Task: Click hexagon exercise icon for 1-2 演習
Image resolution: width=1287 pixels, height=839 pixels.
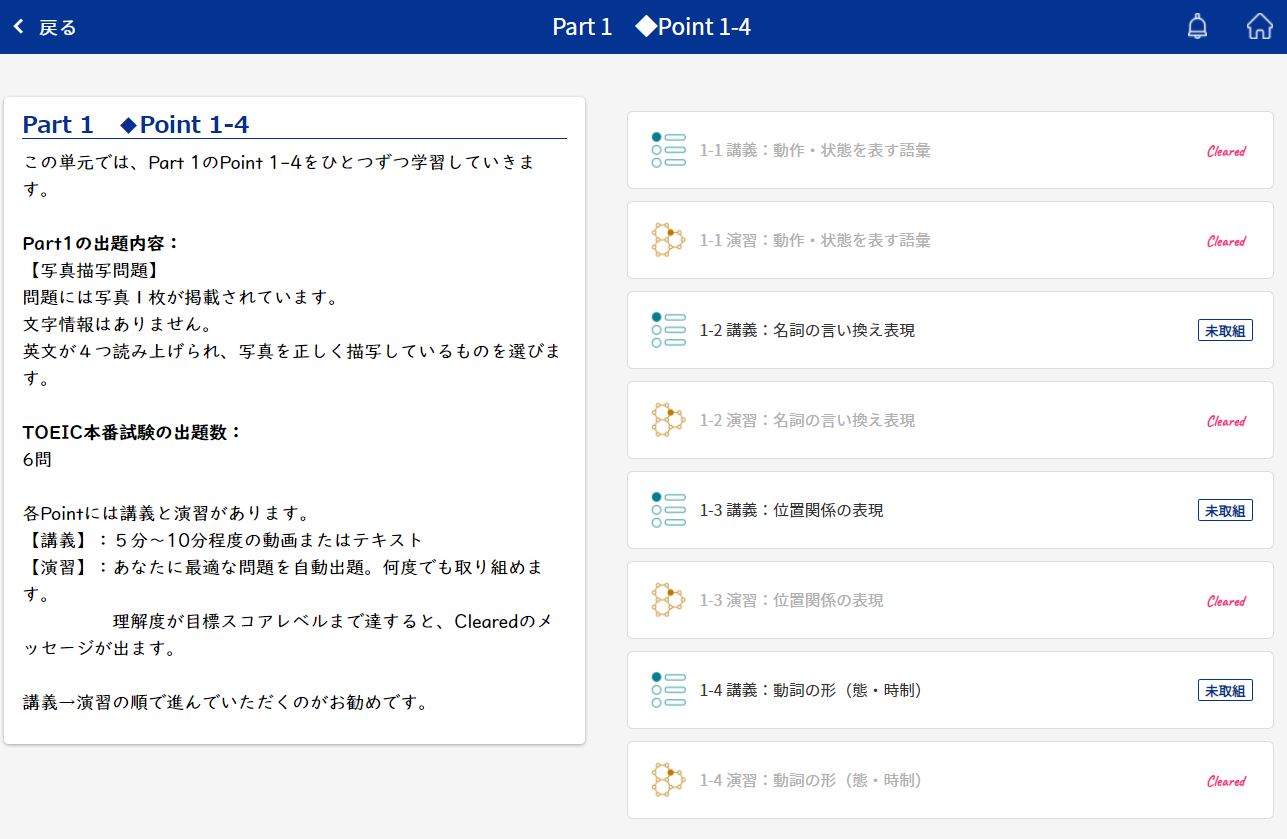Action: click(x=668, y=420)
